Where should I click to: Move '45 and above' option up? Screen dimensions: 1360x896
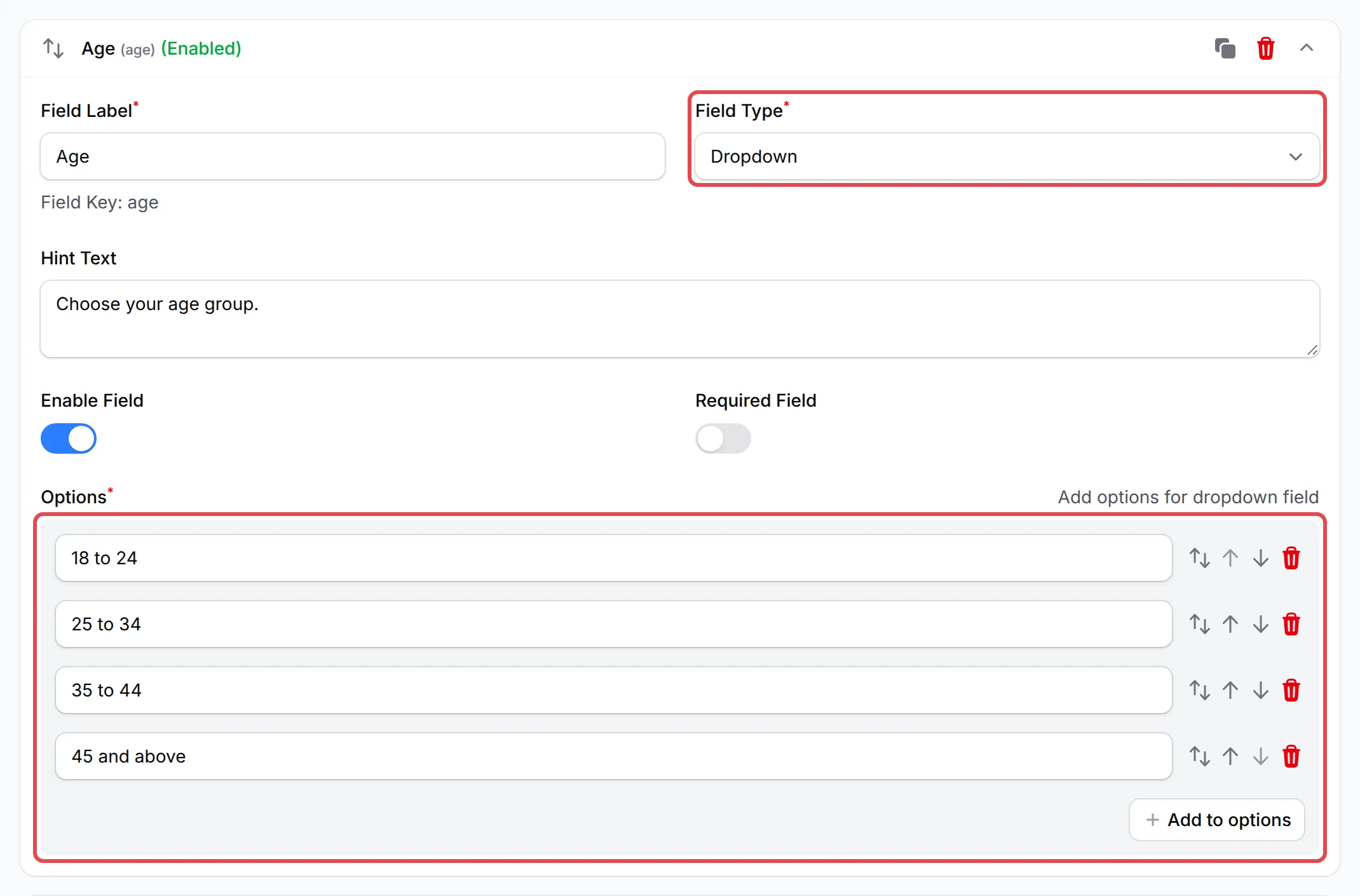point(1230,756)
